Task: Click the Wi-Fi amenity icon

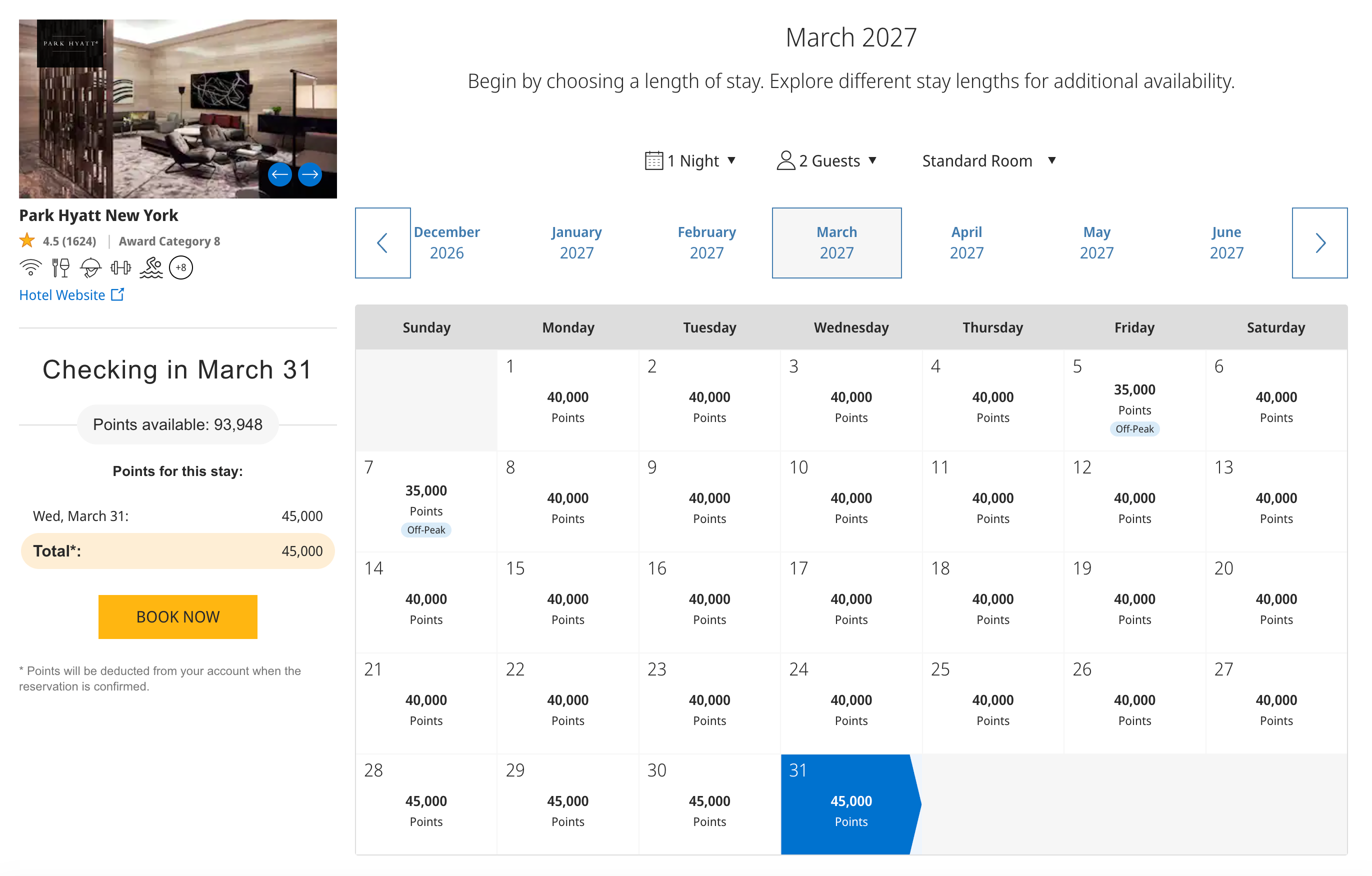Action: click(x=31, y=267)
